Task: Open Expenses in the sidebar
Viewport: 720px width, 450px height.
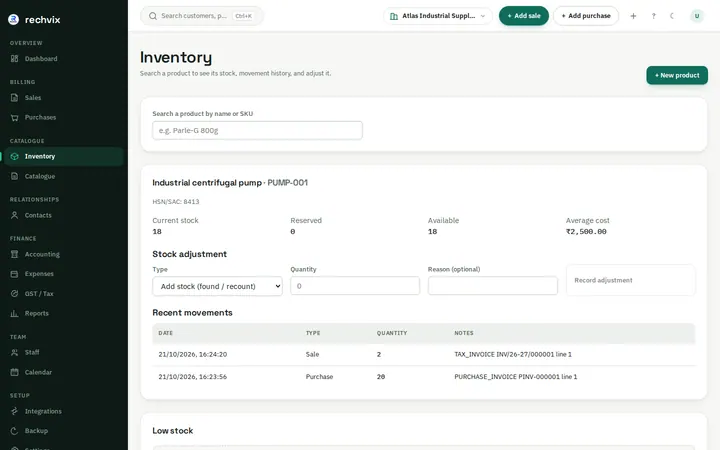Action: 62,274
